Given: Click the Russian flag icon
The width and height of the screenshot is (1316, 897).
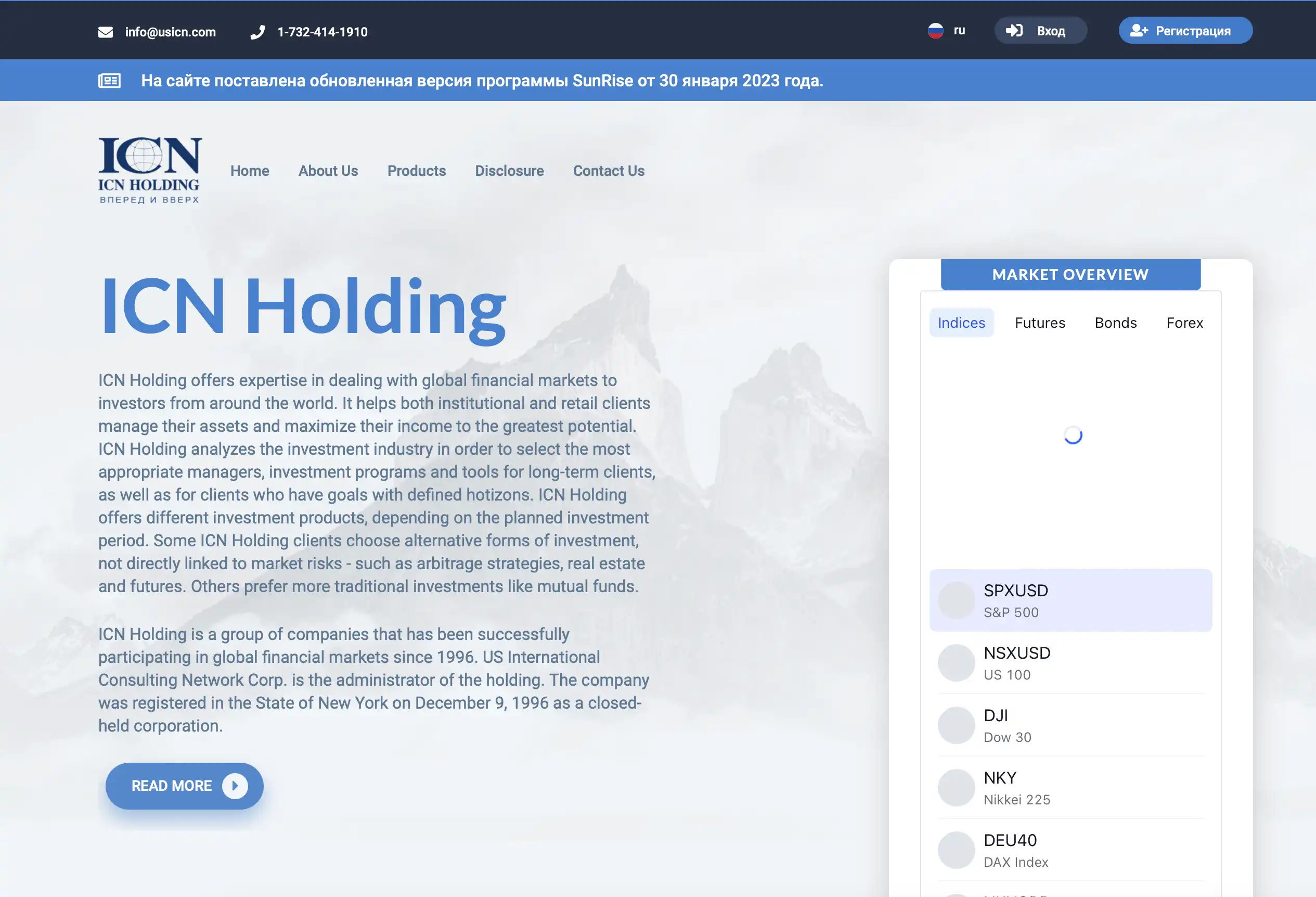Looking at the screenshot, I should click(x=935, y=31).
